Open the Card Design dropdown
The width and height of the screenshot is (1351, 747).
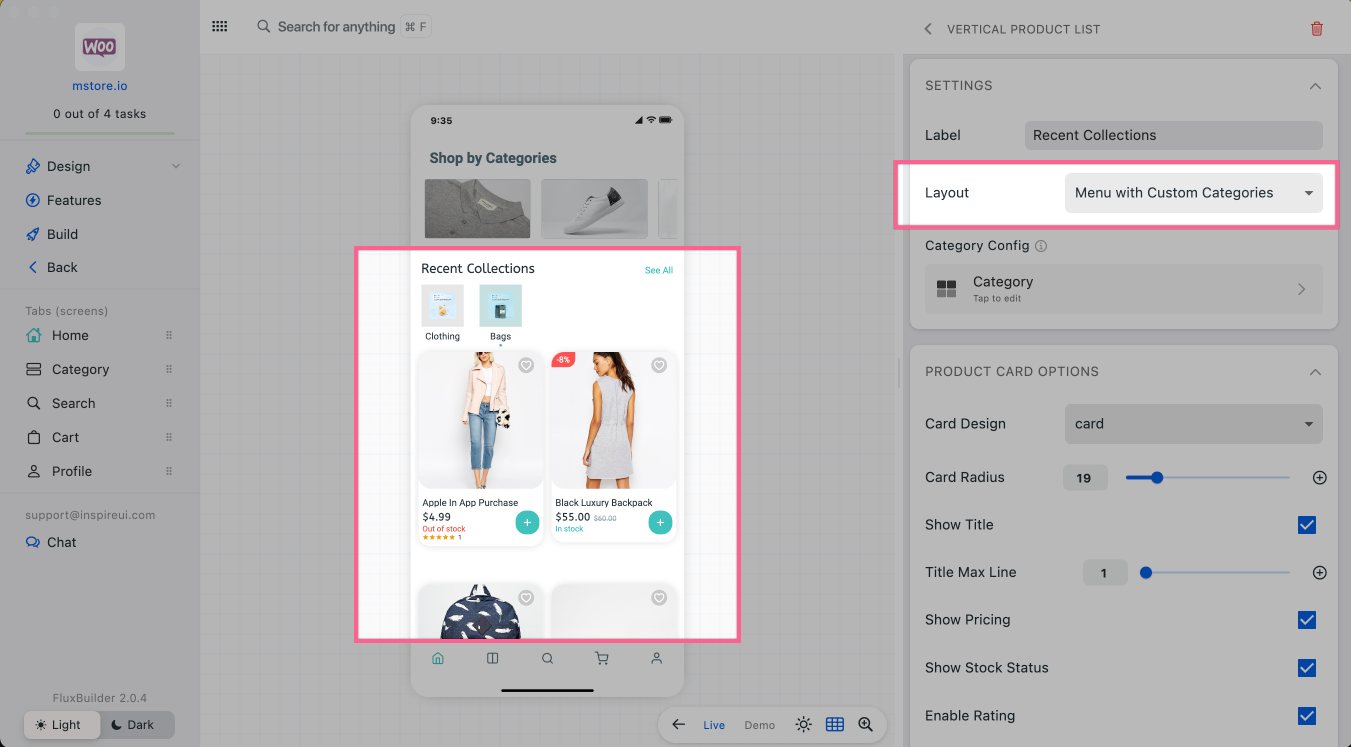1193,424
